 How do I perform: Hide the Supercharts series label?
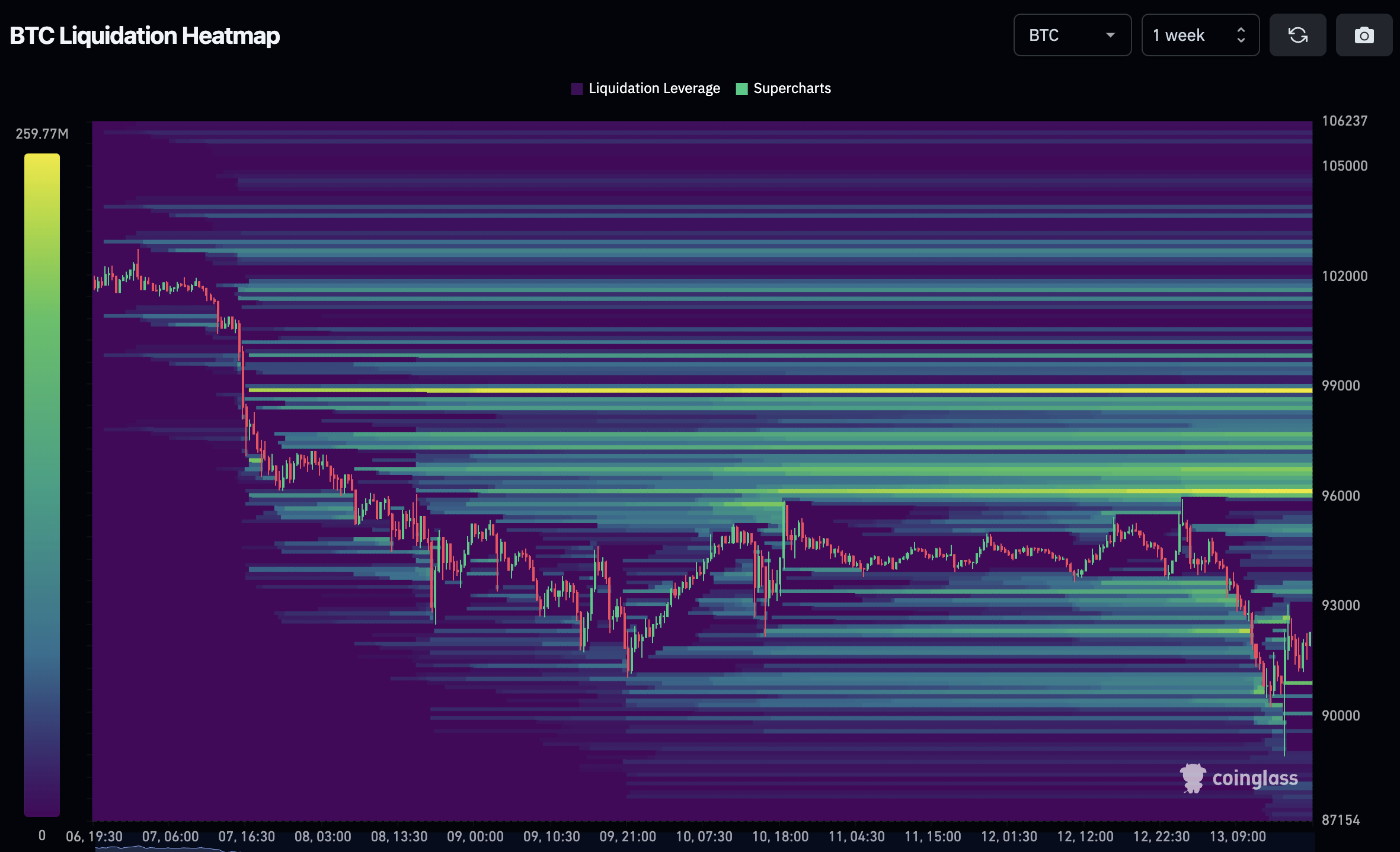pyautogui.click(x=792, y=89)
